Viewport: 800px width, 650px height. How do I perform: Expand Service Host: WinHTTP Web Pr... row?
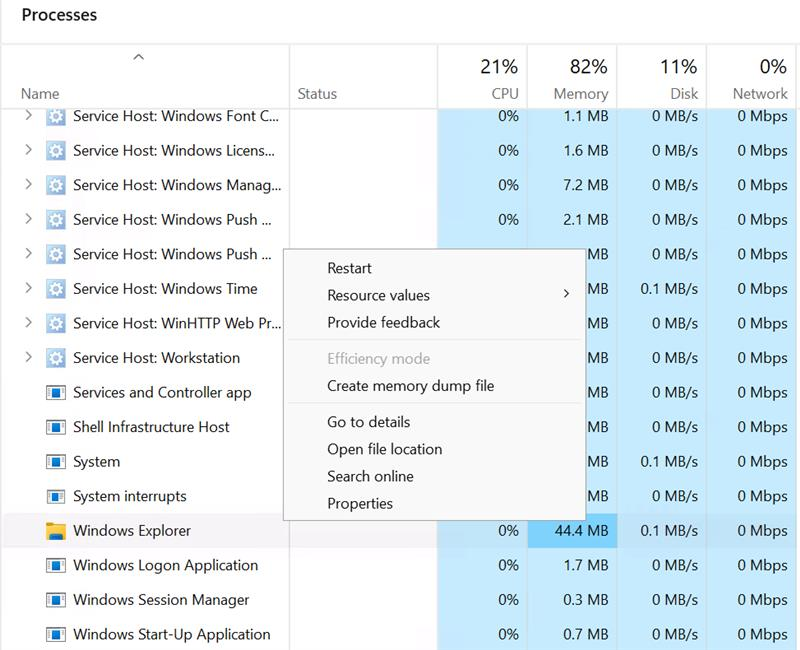29,322
